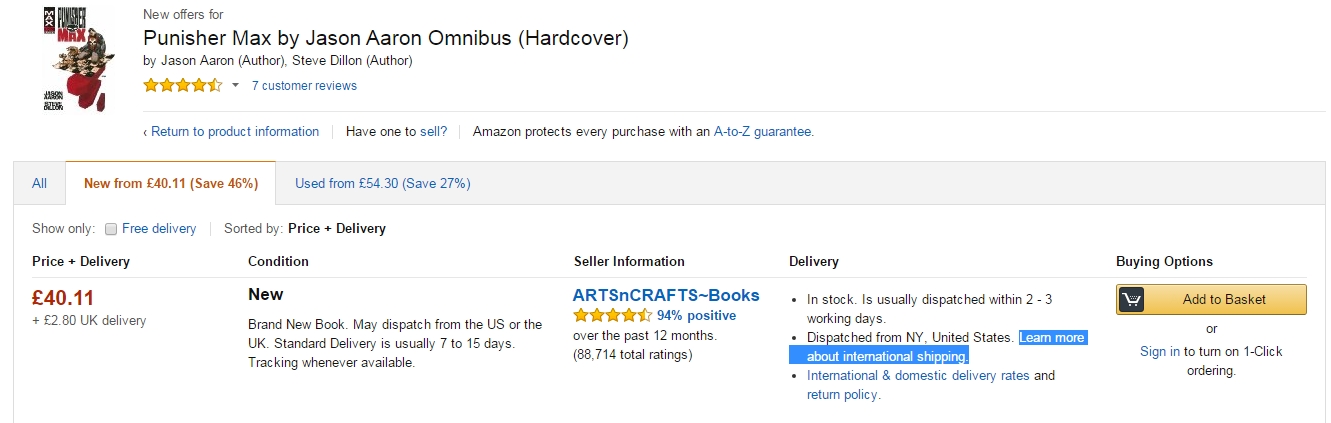
Task: Expand the rating breakdown dropdown arrow
Action: 235,86
